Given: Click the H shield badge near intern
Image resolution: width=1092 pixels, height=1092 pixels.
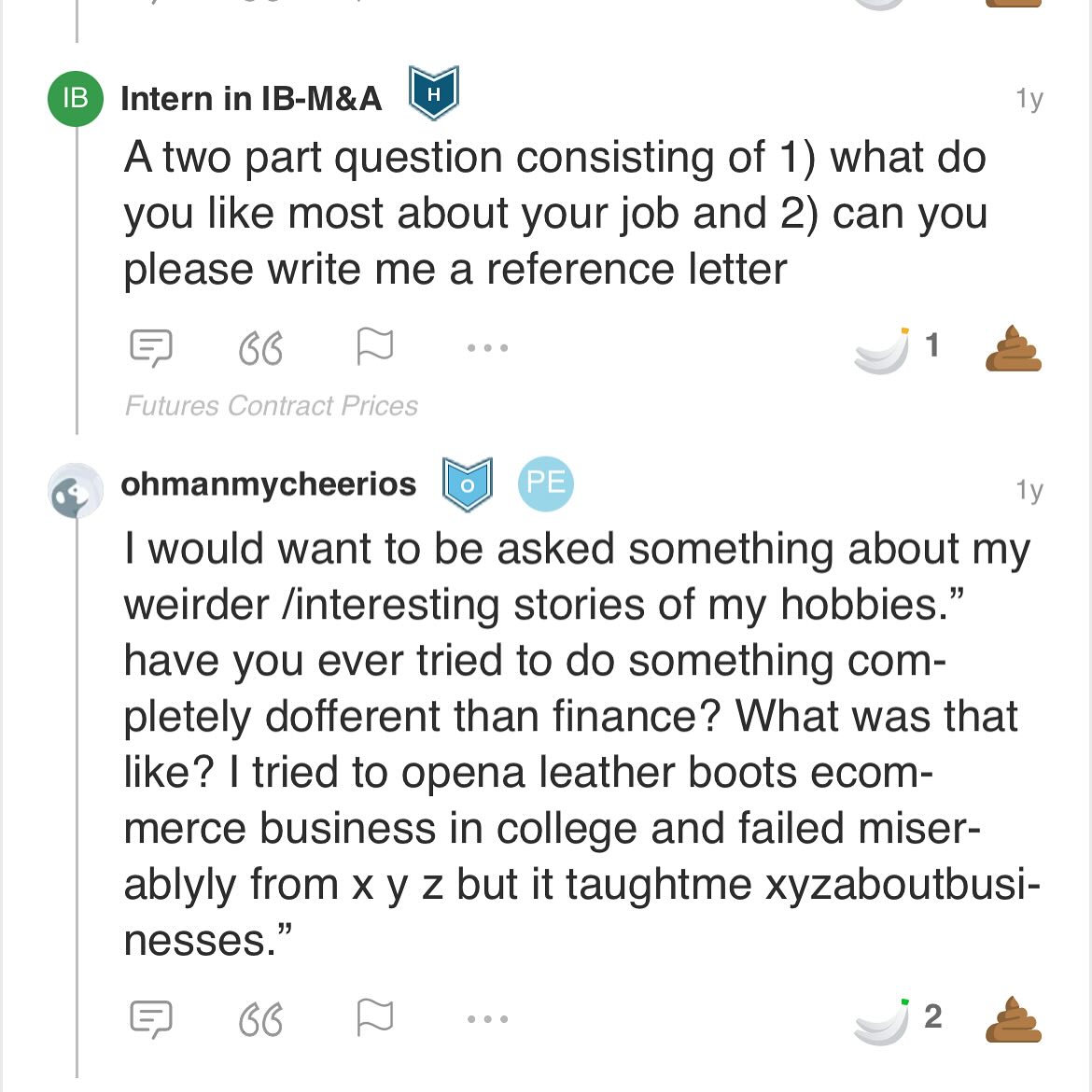Looking at the screenshot, I should pyautogui.click(x=434, y=93).
